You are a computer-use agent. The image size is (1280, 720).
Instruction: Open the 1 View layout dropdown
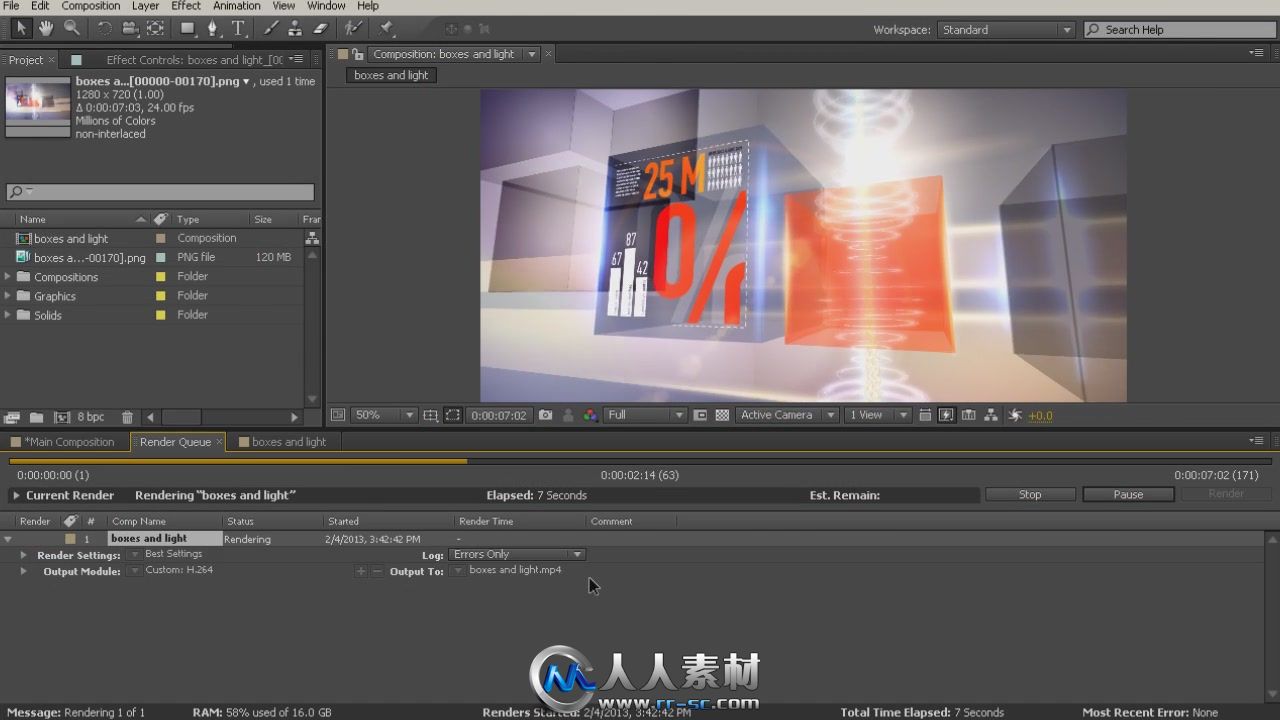pos(878,415)
